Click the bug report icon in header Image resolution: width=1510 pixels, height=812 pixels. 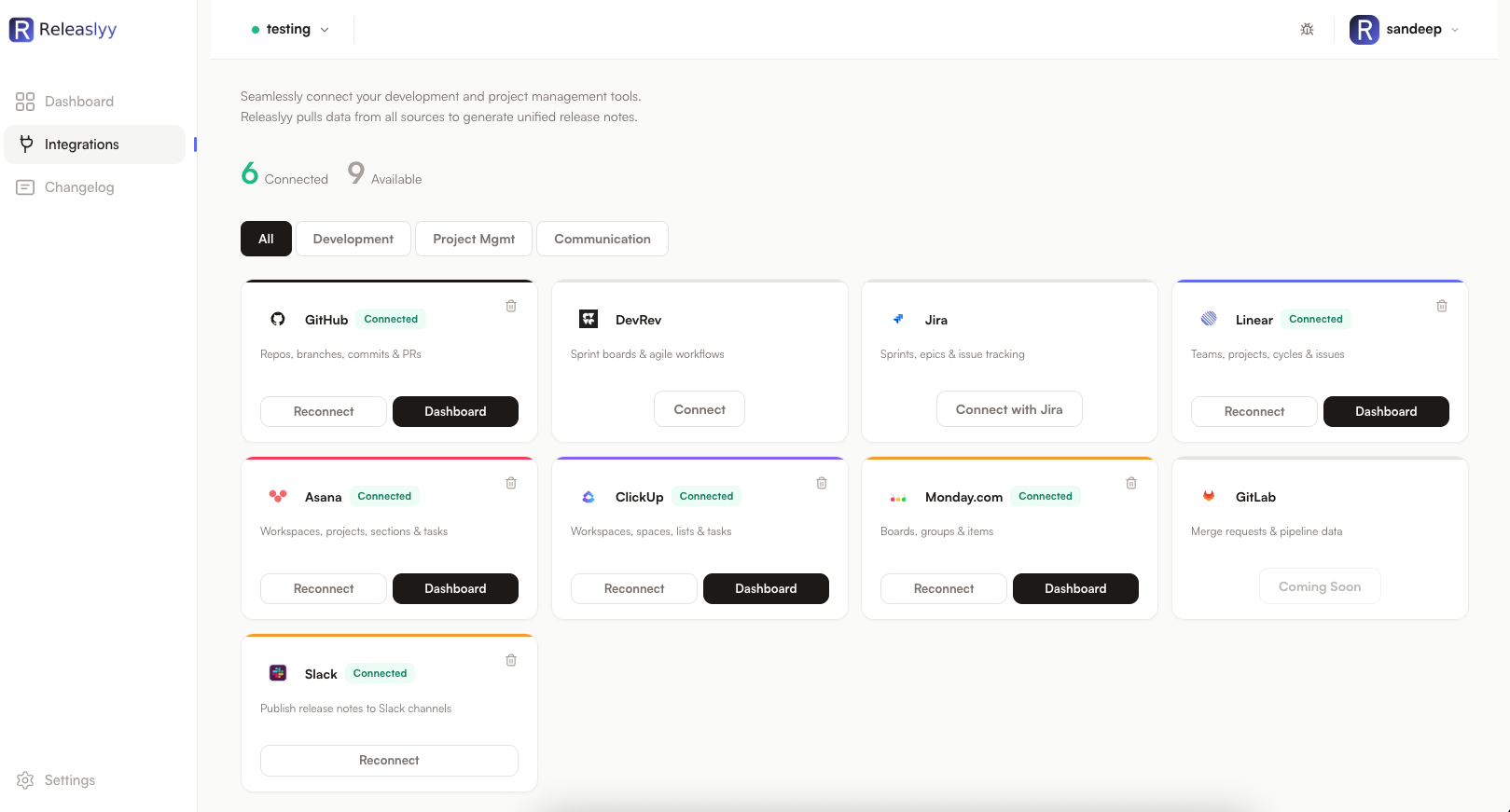(x=1308, y=30)
